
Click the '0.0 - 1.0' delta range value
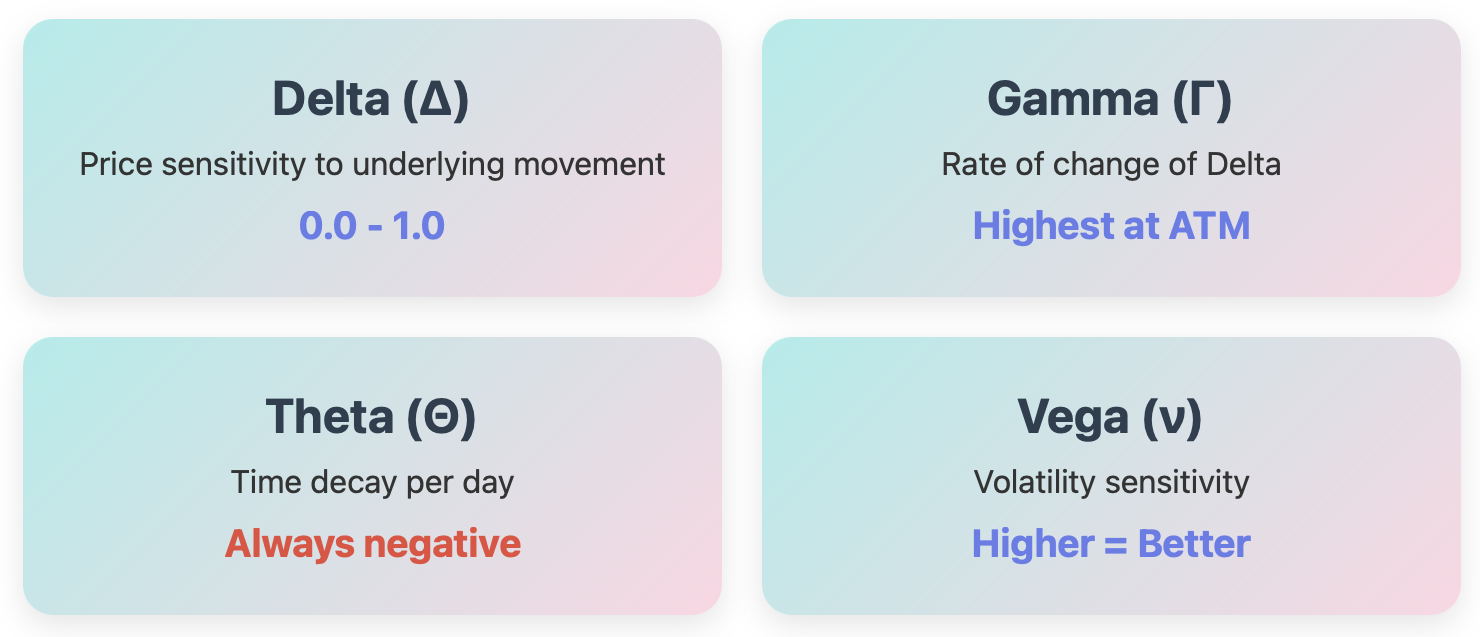(372, 226)
